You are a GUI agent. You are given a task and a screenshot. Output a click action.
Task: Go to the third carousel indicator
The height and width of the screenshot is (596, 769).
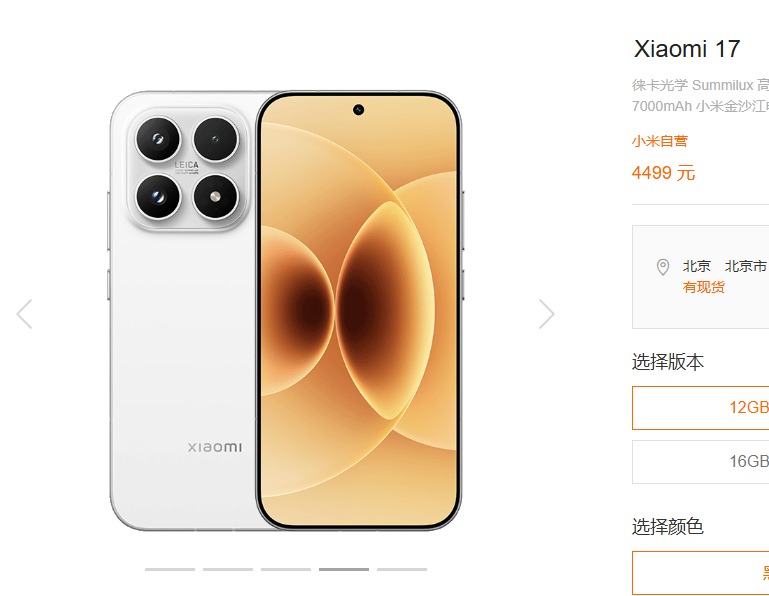pyautogui.click(x=286, y=570)
